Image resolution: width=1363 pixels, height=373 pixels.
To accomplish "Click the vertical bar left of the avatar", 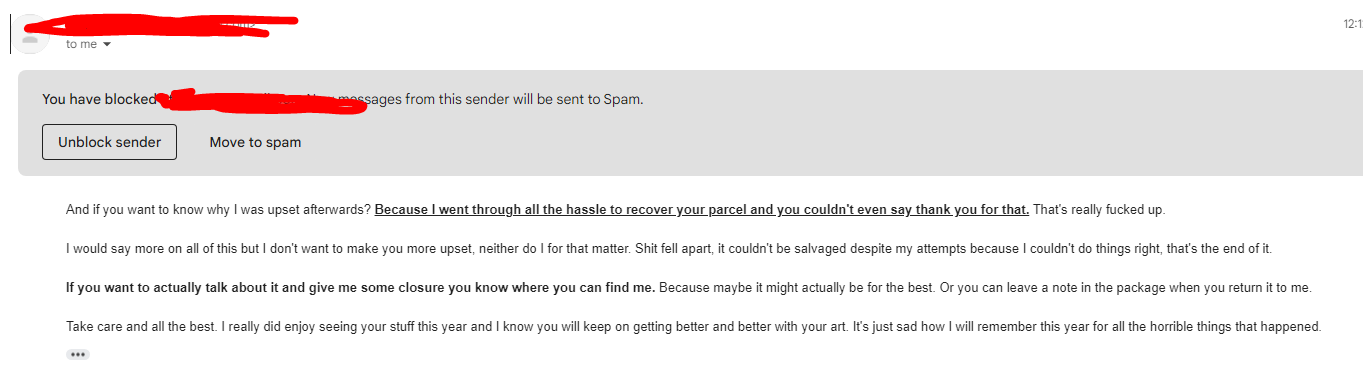I will pyautogui.click(x=11, y=34).
